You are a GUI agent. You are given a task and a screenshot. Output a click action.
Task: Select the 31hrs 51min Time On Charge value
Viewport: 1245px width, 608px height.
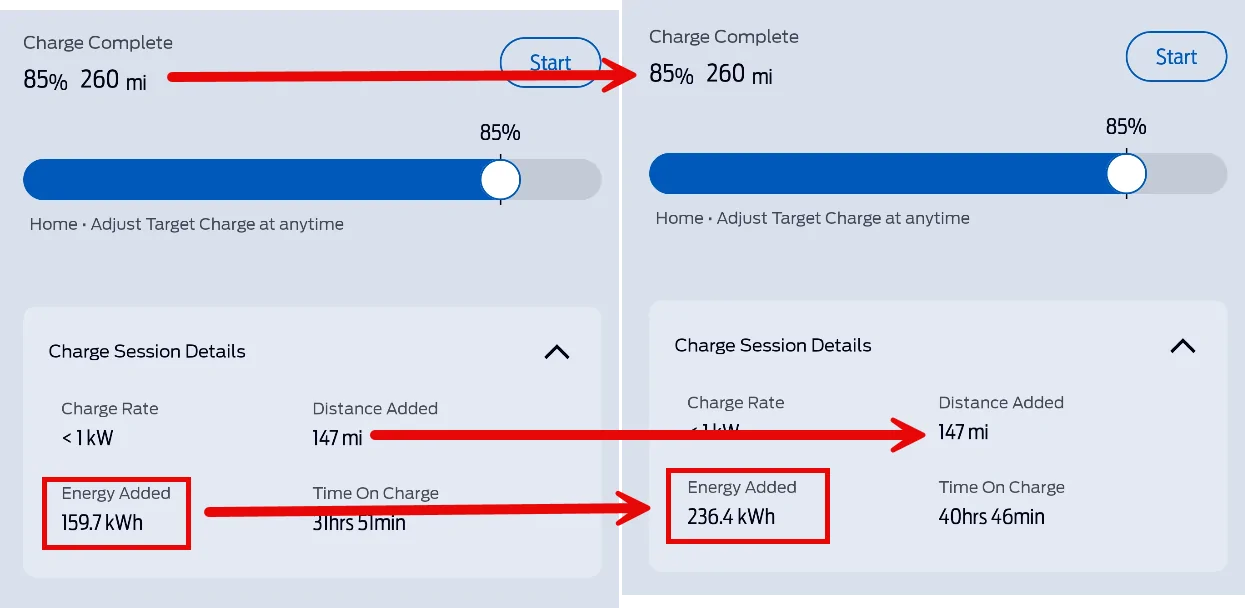[359, 522]
